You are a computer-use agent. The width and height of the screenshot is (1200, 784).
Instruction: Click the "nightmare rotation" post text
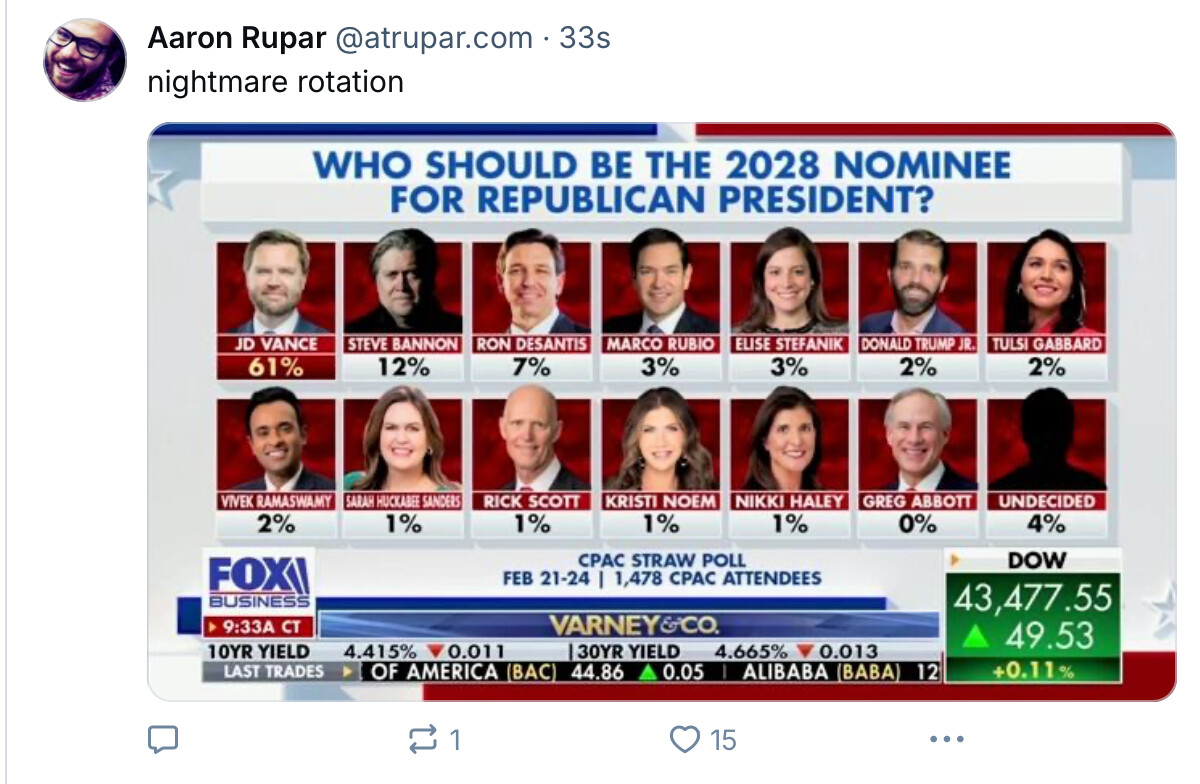275,81
